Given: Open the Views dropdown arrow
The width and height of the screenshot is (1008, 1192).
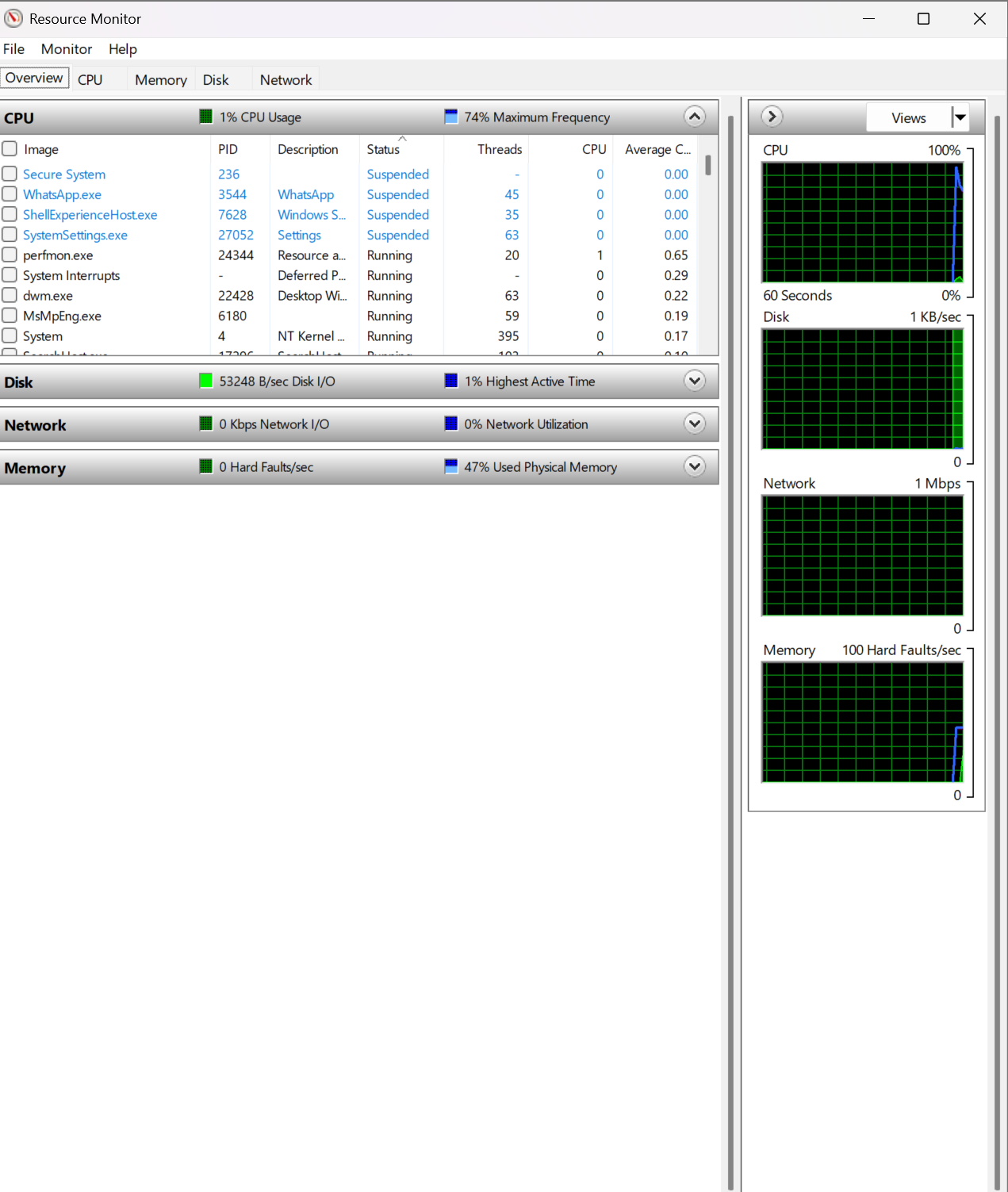Looking at the screenshot, I should coord(960,118).
